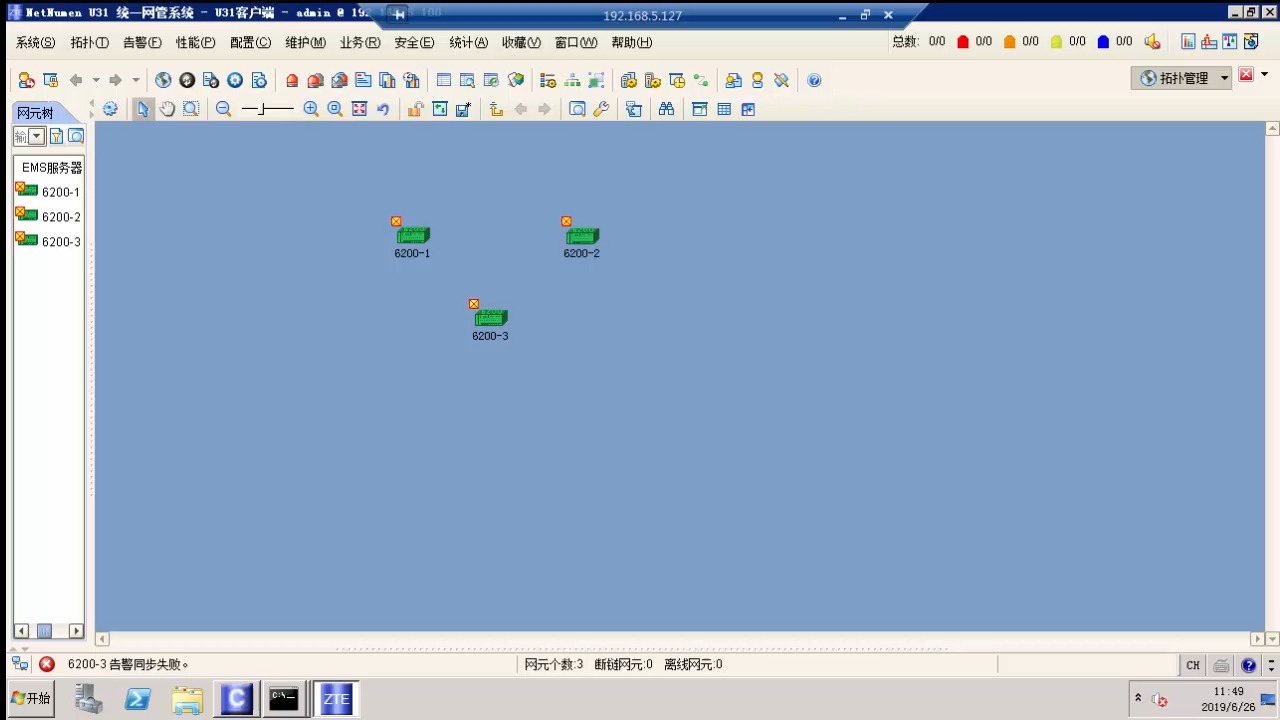Open the back arrow history dropdown
This screenshot has height=720, width=1280.
coord(96,80)
